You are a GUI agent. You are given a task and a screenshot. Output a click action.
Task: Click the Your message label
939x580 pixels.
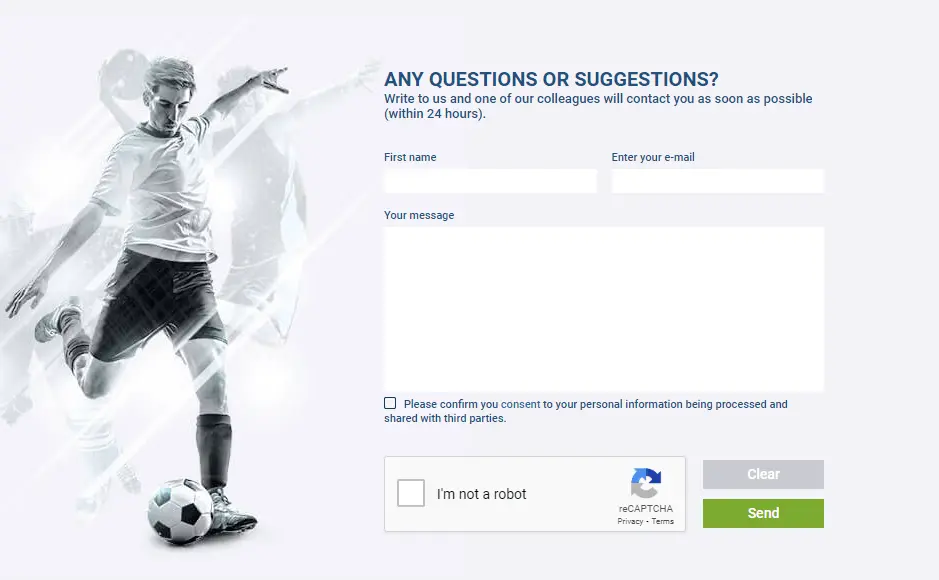point(419,215)
